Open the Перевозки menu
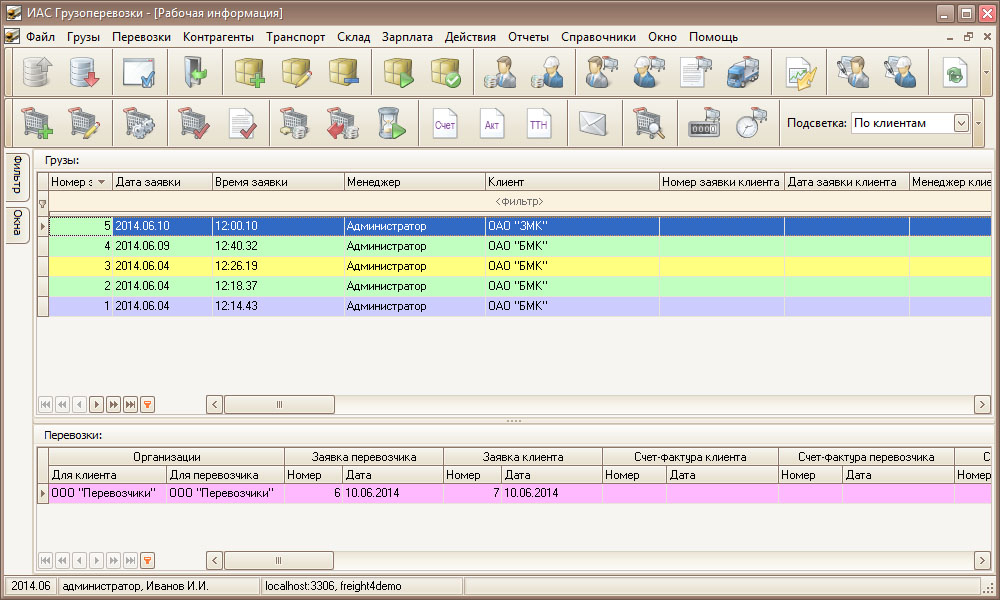The height and width of the screenshot is (600, 1000). coord(141,37)
